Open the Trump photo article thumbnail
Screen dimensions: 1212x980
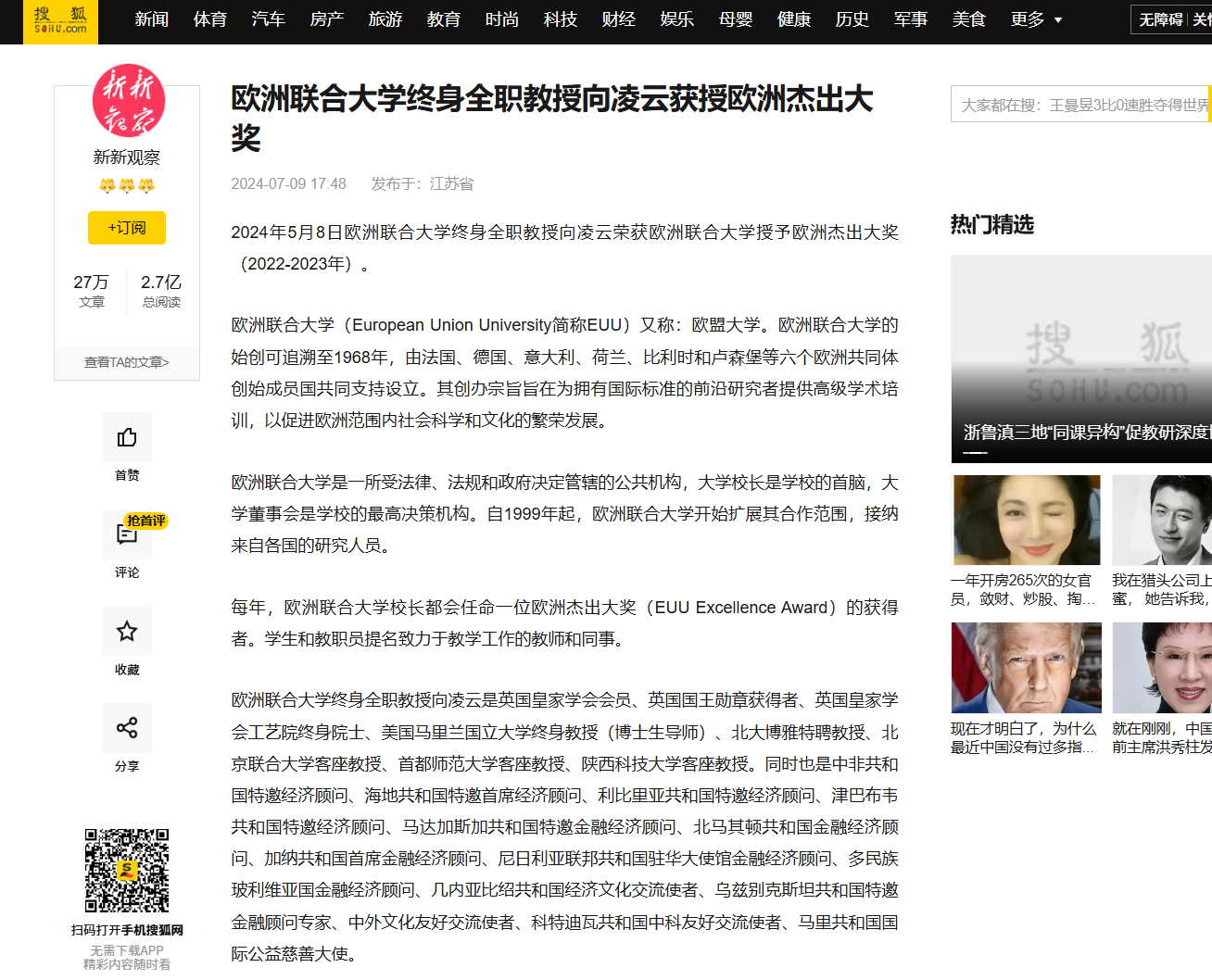point(1026,668)
